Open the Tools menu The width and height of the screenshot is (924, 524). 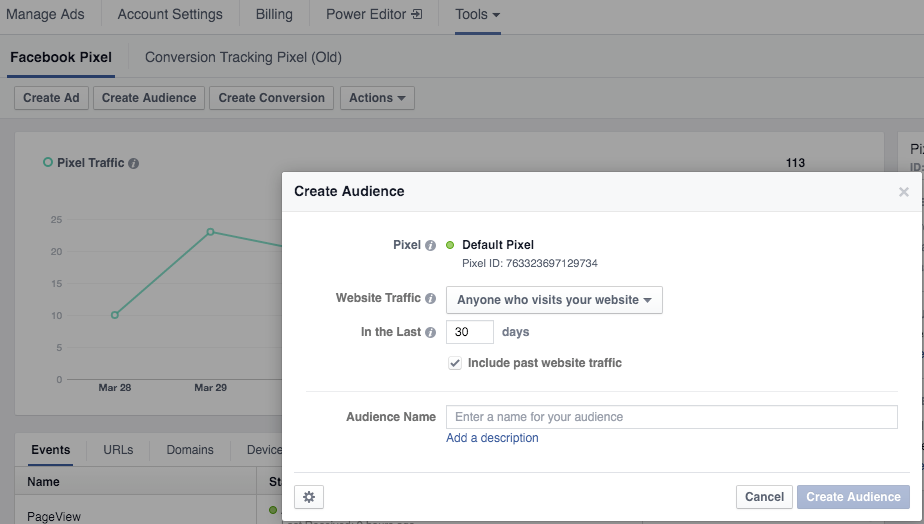point(477,15)
